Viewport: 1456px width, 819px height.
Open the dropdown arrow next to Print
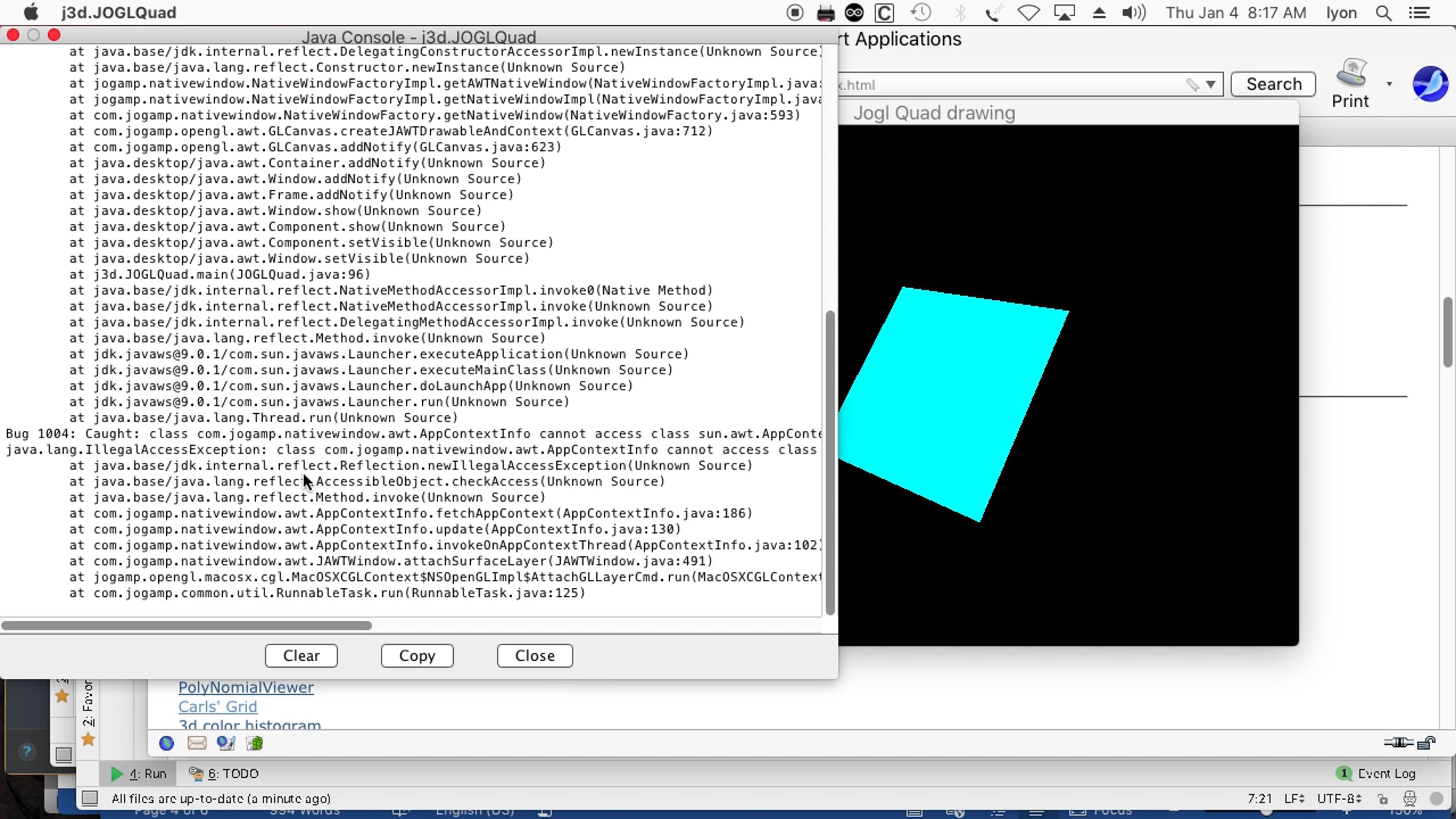coord(1389,84)
